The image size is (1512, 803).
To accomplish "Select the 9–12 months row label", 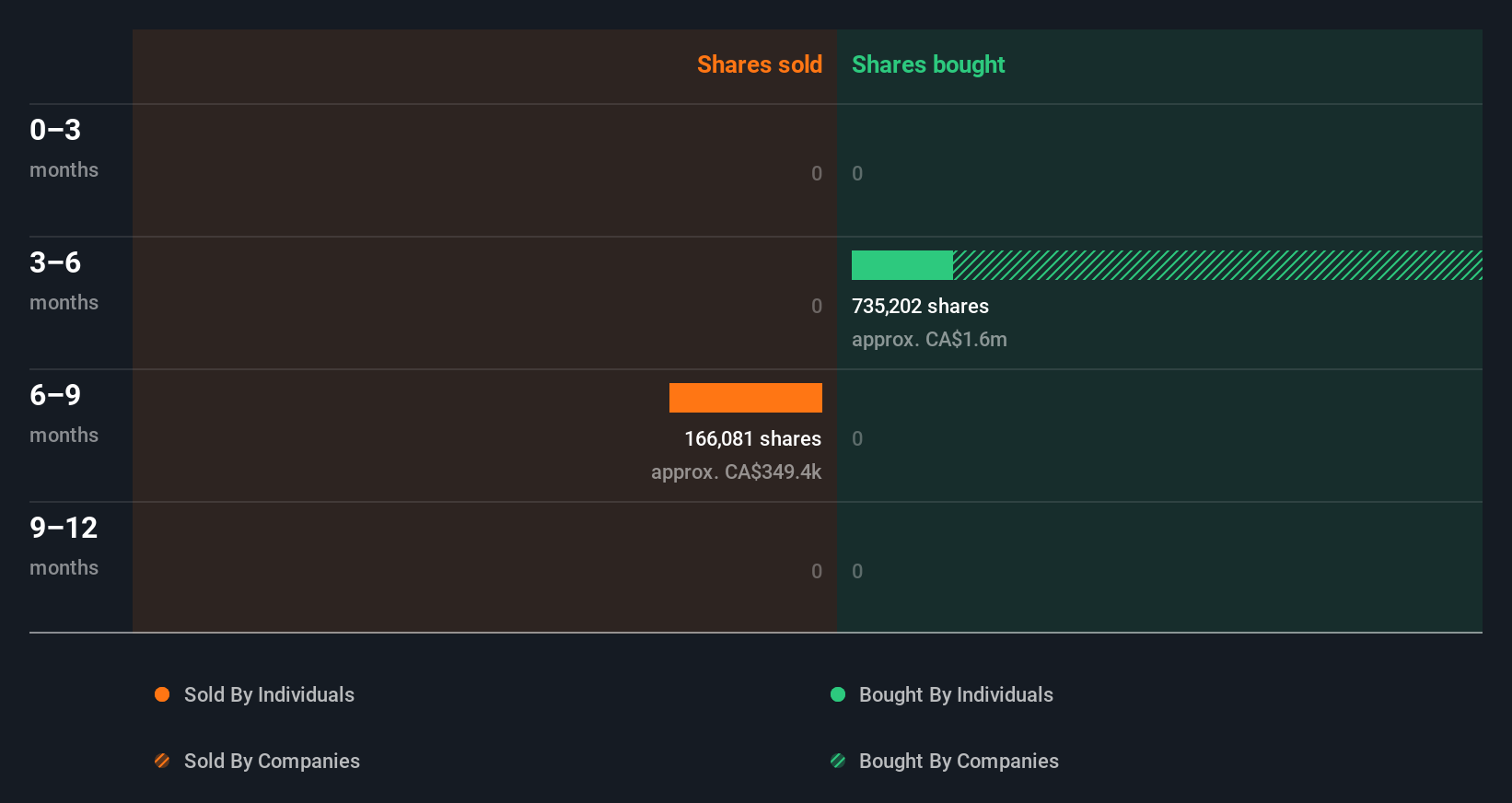I will (64, 545).
